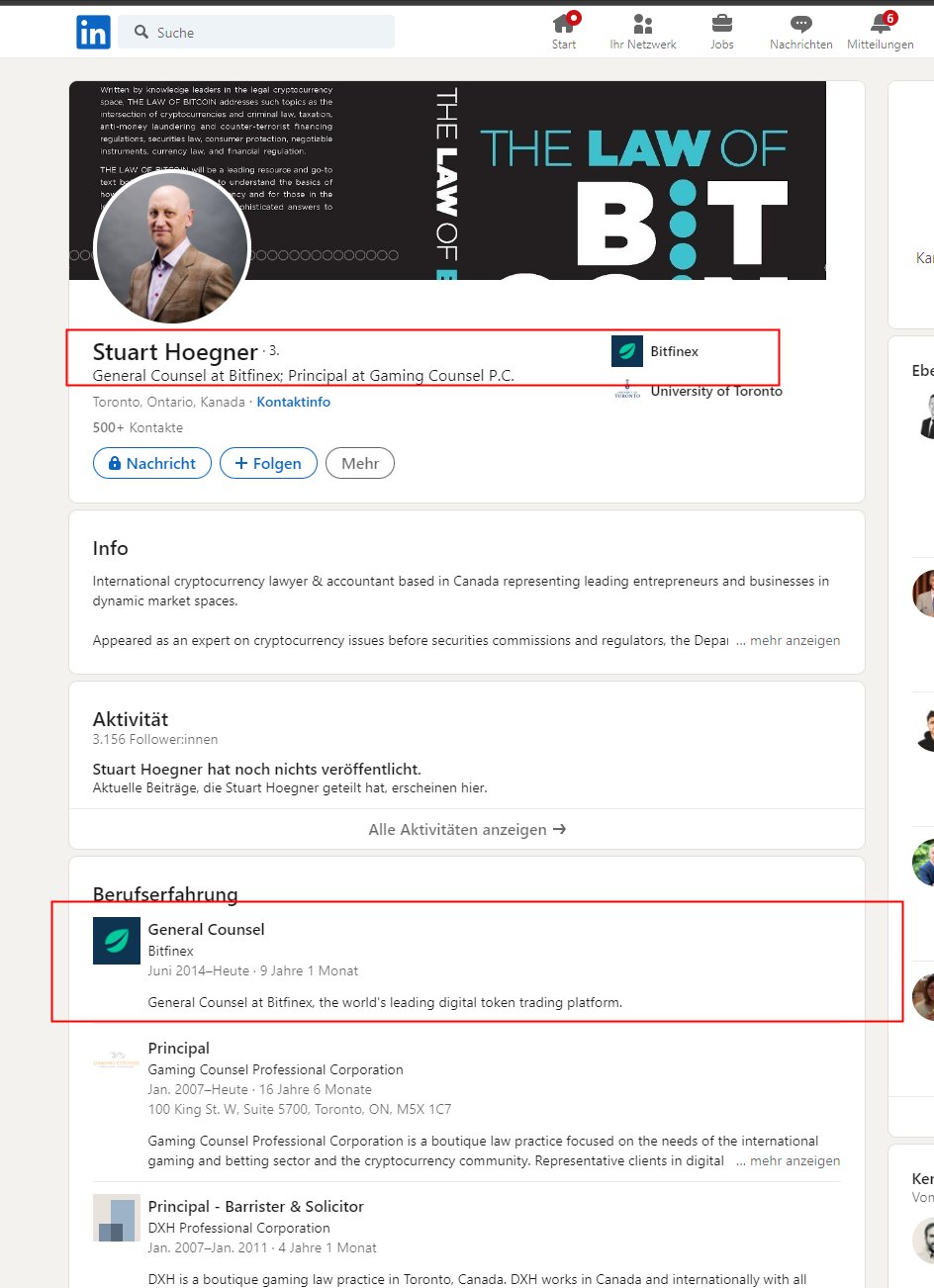The width and height of the screenshot is (934, 1288).
Task: Expand Gaming Counsel description mehr anzeigen
Action: (x=794, y=1160)
